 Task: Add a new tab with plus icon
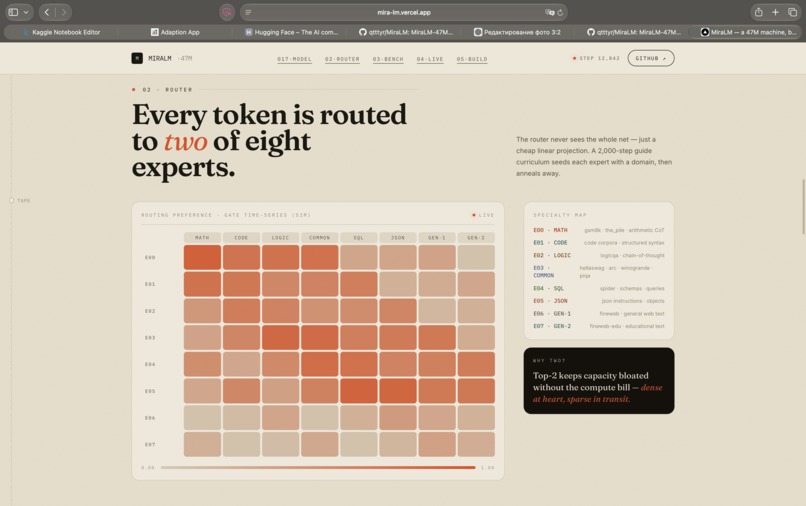[x=775, y=12]
